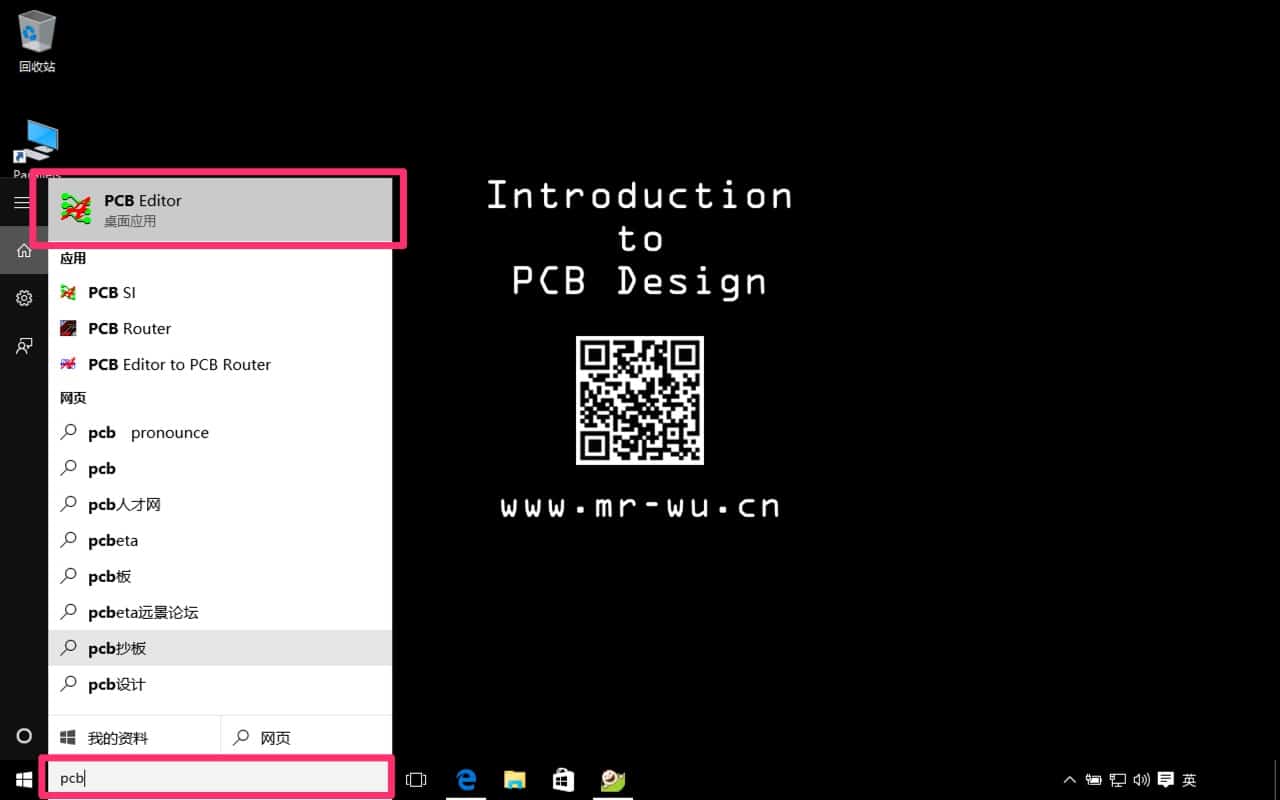Expand the hamburger menu in search panel
This screenshot has width=1280, height=800.
pos(22,203)
